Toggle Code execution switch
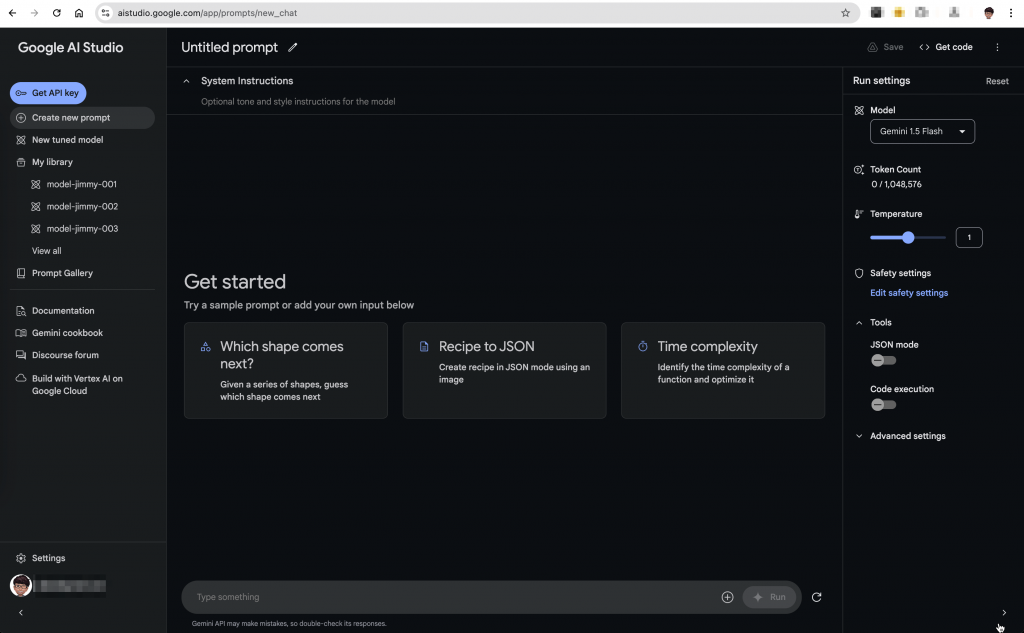This screenshot has width=1024, height=633. pos(884,405)
